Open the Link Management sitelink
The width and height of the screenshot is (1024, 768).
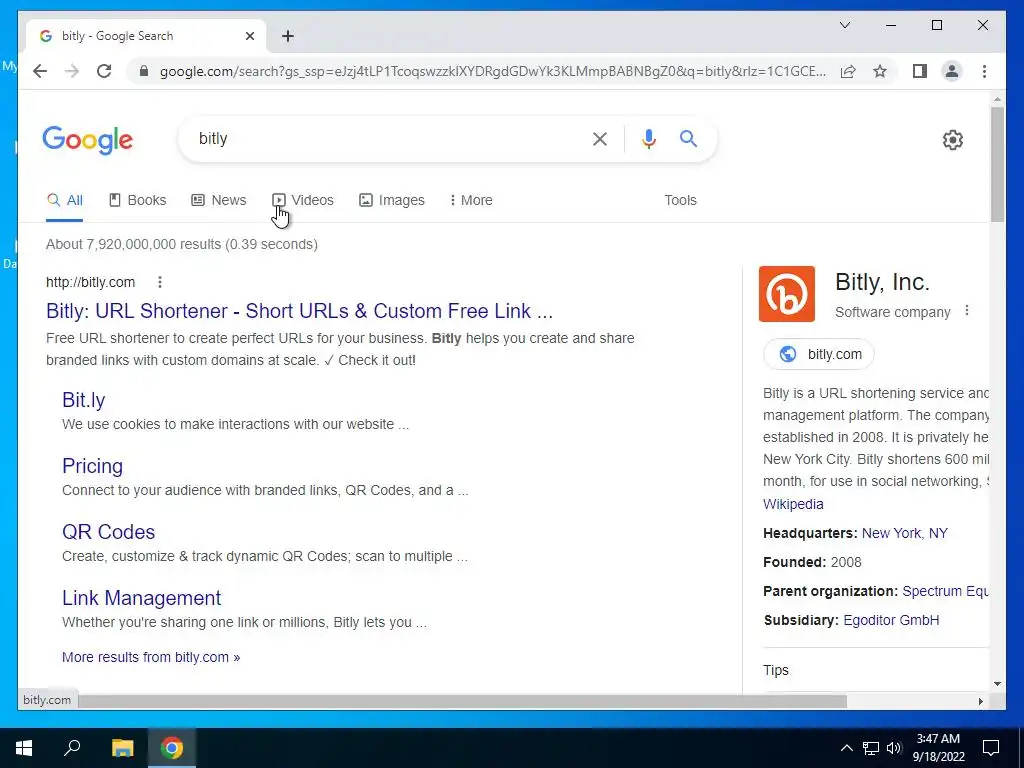tap(142, 598)
